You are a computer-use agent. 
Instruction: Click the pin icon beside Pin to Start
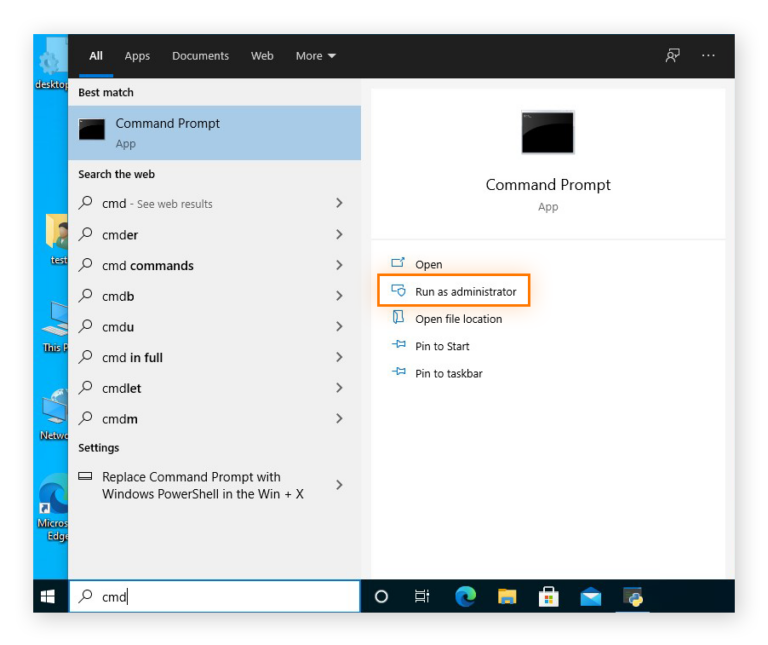tap(399, 344)
